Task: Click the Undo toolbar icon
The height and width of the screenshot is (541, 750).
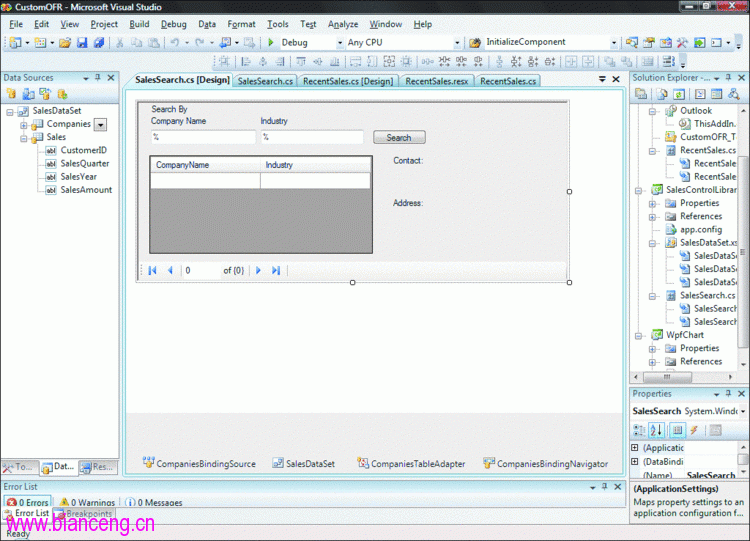Action: [175, 43]
